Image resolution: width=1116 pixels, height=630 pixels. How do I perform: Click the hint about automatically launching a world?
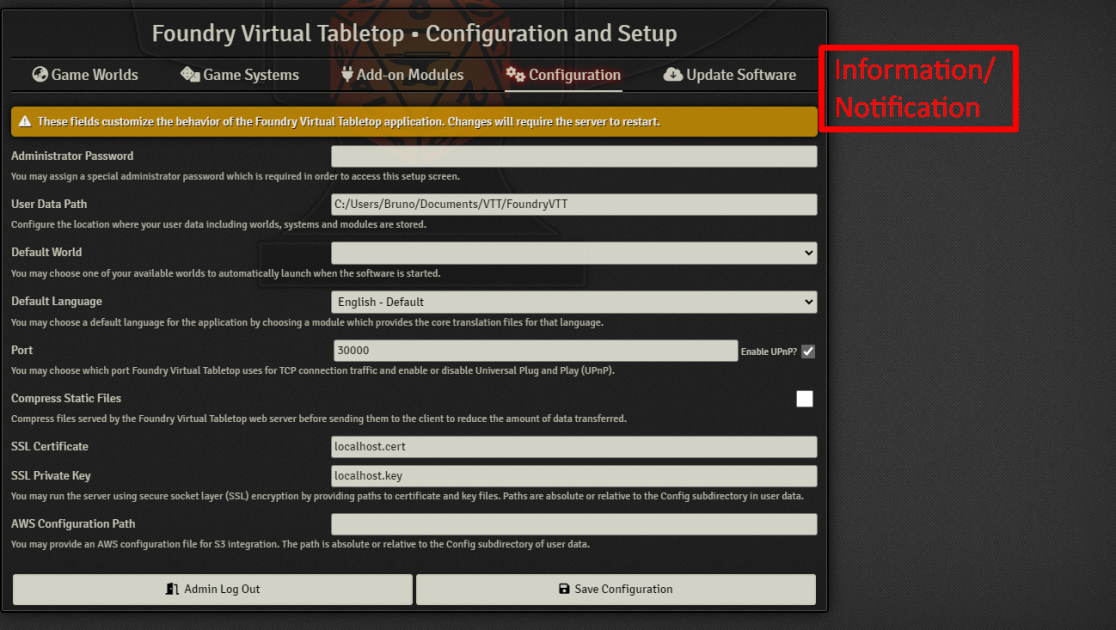[x=226, y=273]
